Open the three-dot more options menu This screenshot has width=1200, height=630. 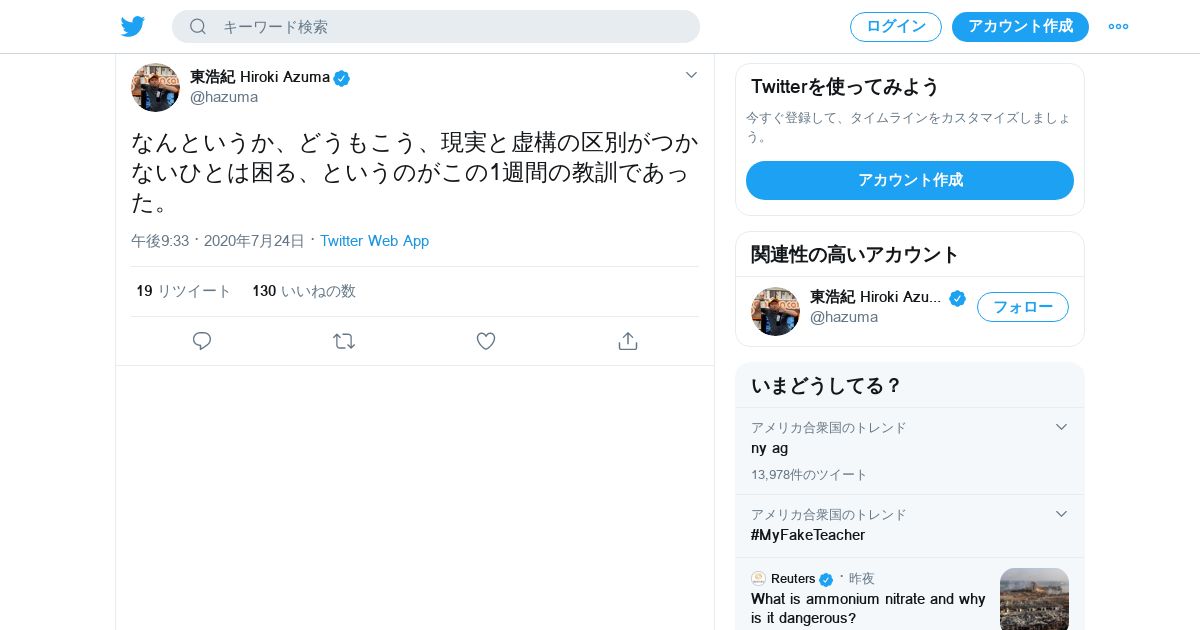[1118, 26]
